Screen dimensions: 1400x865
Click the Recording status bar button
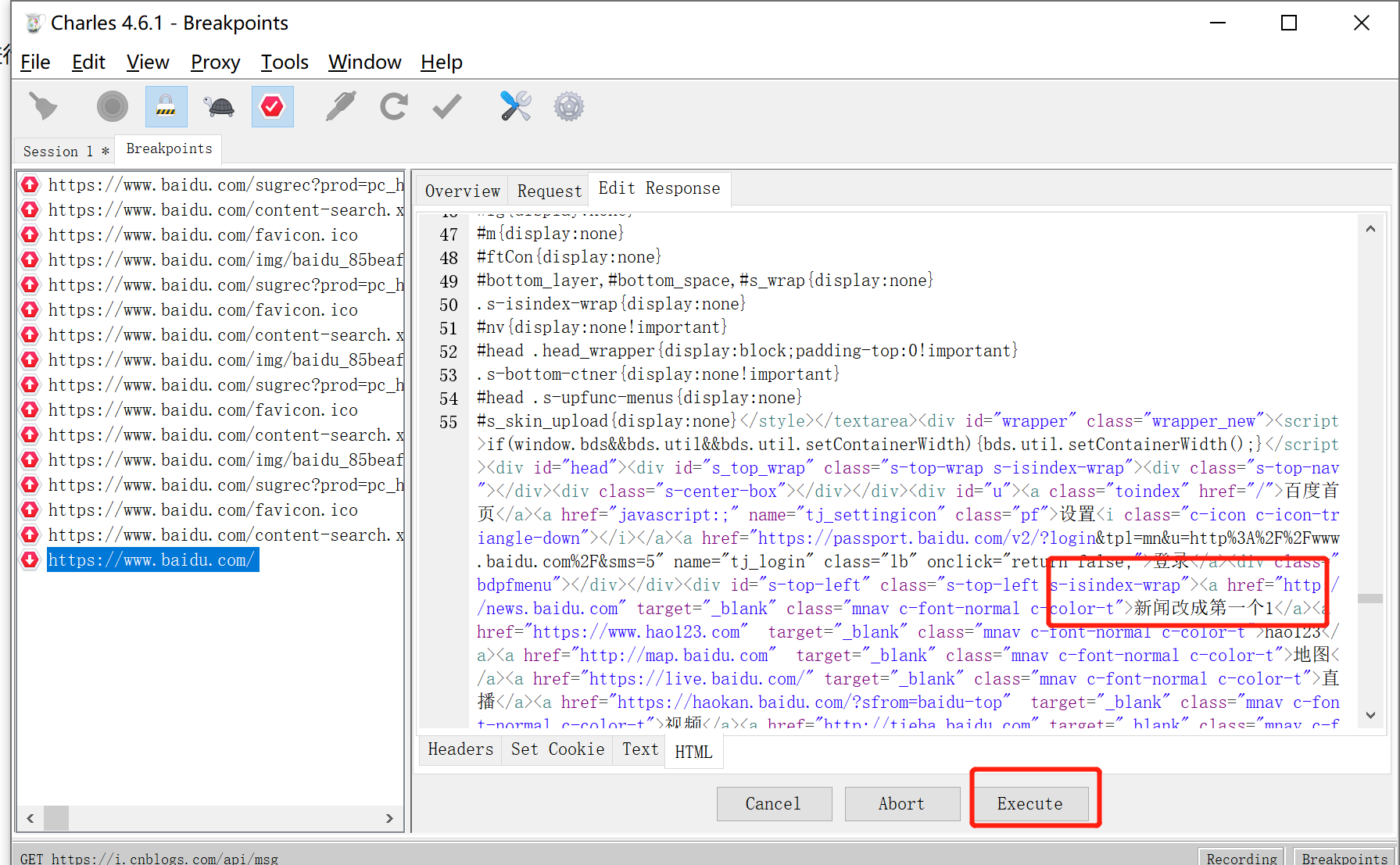pos(1241,857)
